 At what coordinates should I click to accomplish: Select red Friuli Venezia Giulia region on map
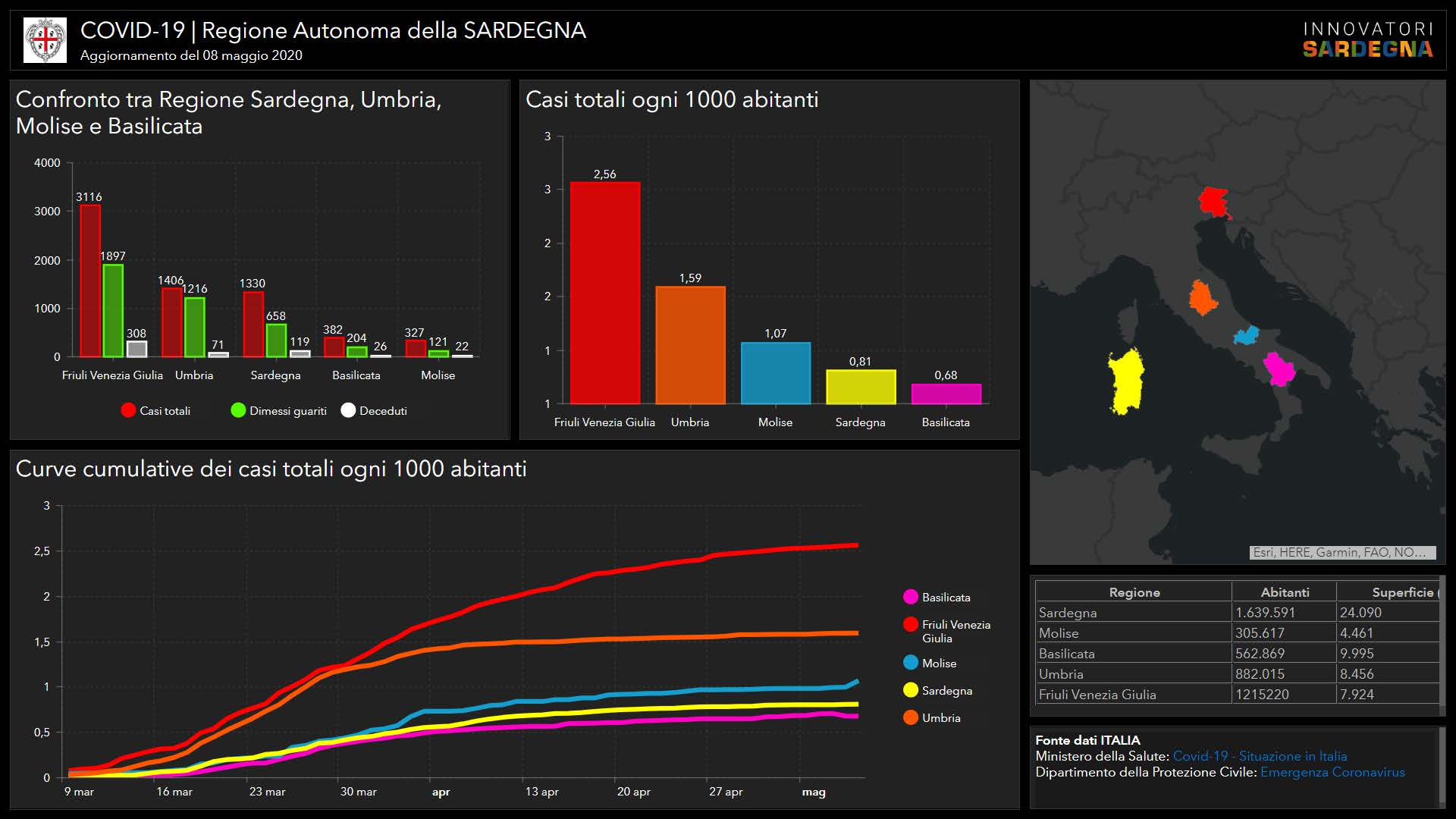coord(1213,202)
